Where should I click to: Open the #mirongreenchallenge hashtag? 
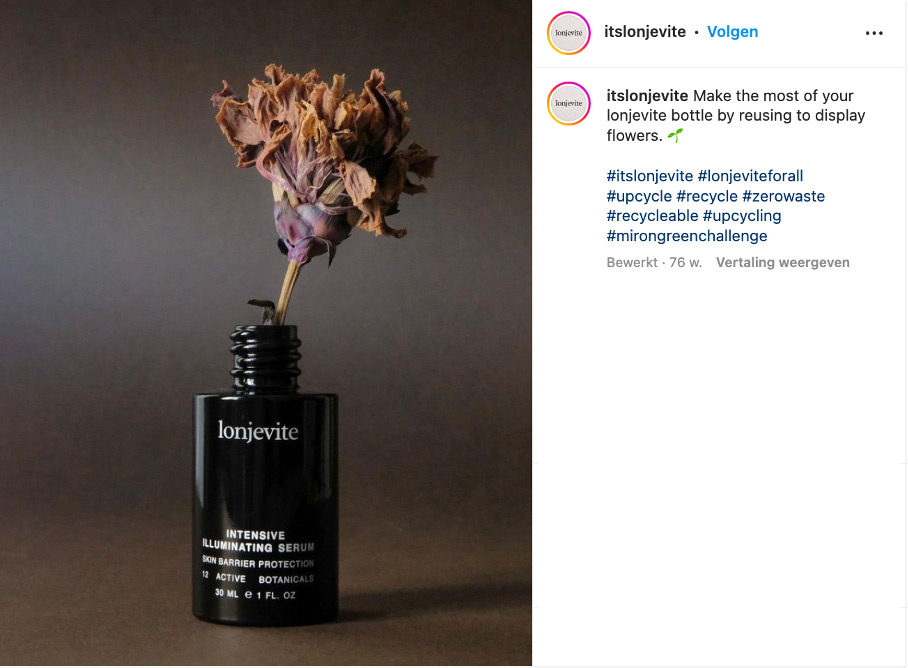pos(687,236)
